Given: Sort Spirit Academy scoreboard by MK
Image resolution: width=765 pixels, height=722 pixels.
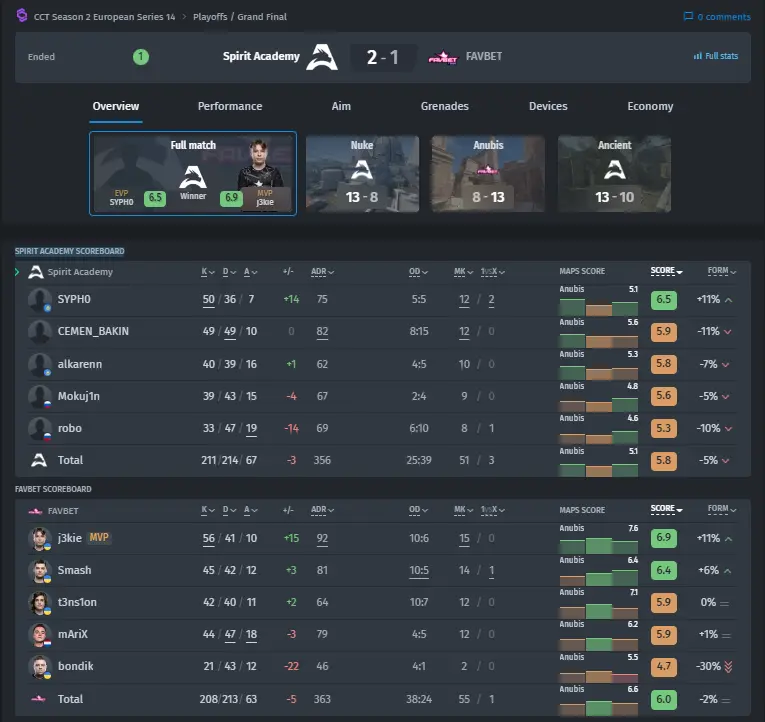Looking at the screenshot, I should (x=463, y=272).
